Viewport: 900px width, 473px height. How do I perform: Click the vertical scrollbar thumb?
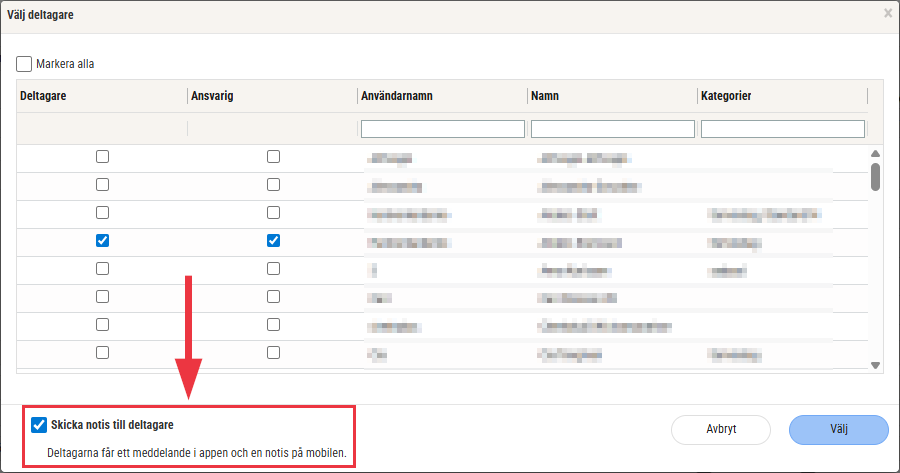pyautogui.click(x=875, y=176)
